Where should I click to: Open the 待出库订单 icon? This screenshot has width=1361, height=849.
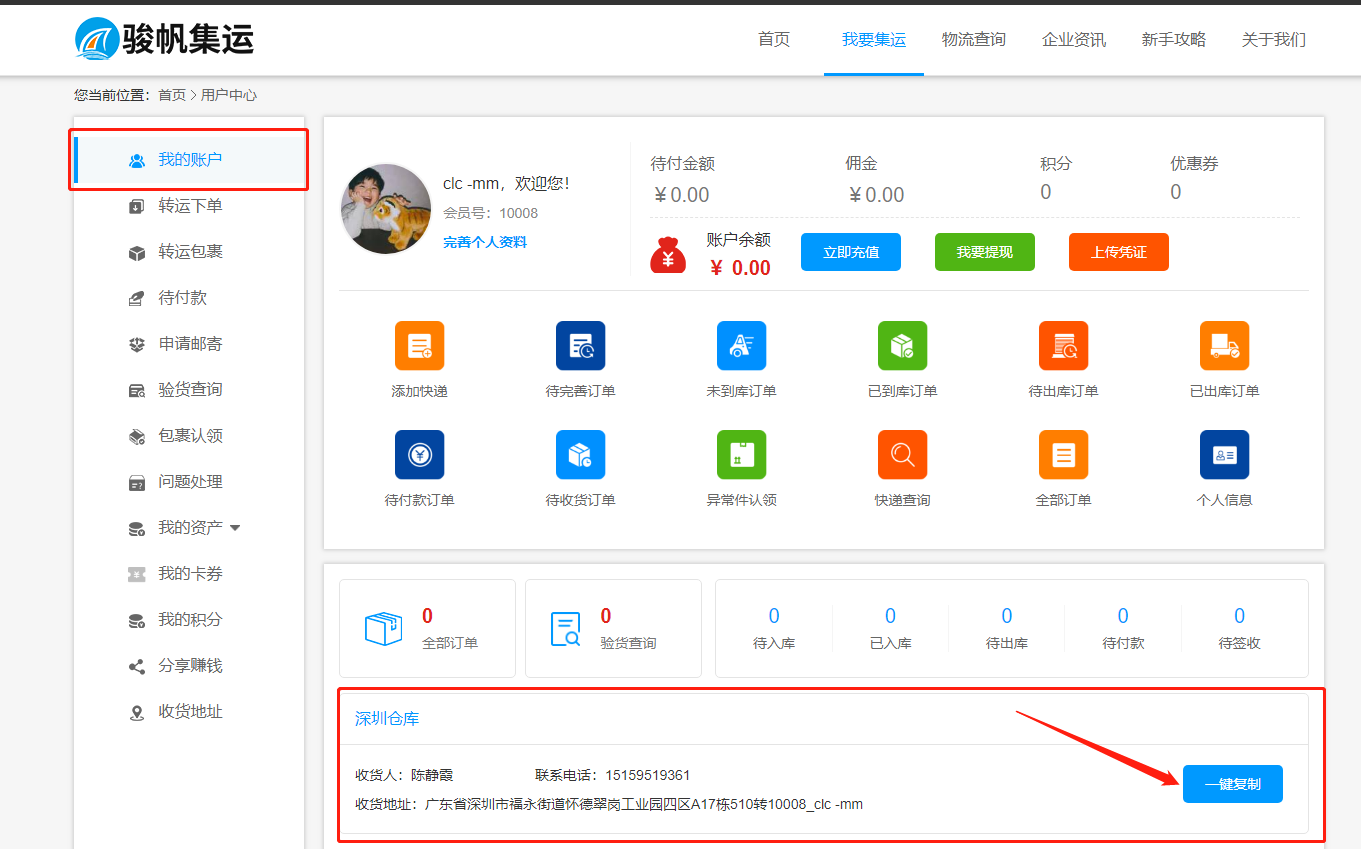[x=1063, y=346]
